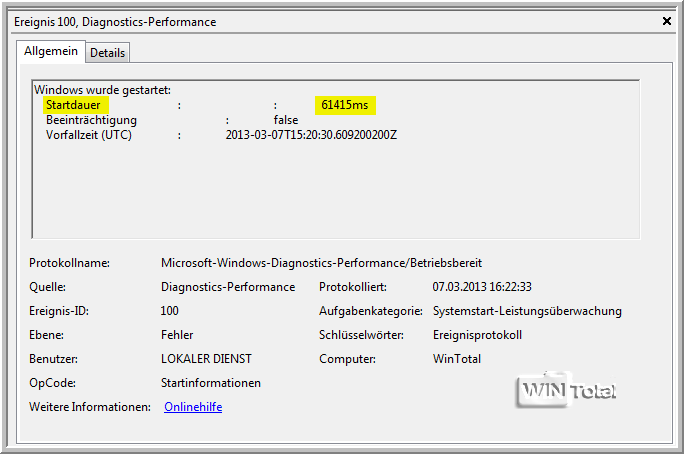684x454 pixels.
Task: Click the OpCode label
Action: click(52, 383)
